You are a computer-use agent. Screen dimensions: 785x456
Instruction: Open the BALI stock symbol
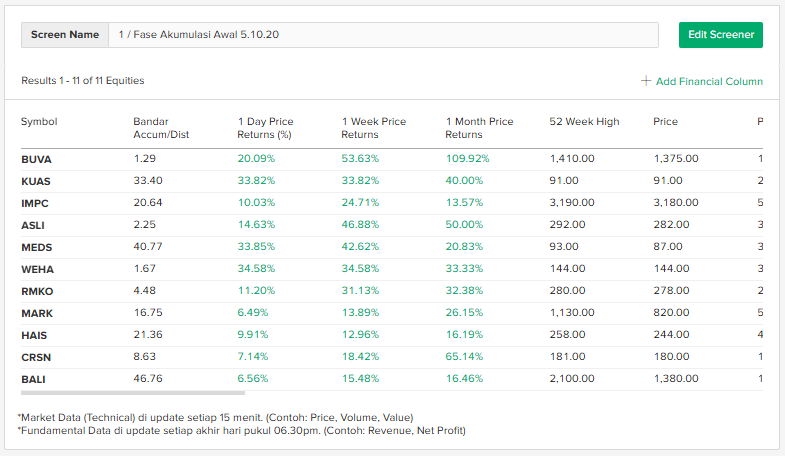(x=33, y=379)
